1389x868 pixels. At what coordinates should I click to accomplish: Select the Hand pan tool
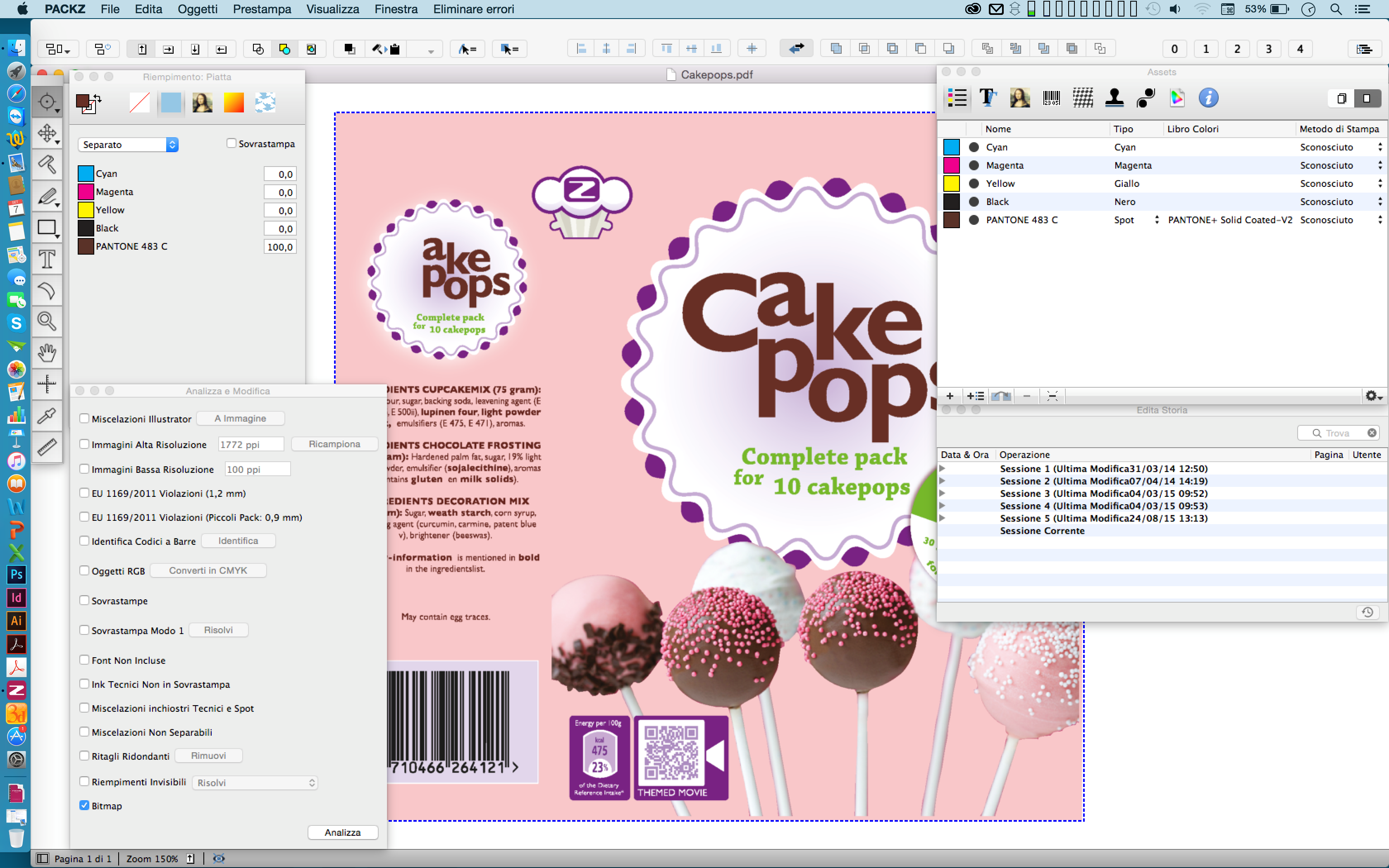click(46, 353)
